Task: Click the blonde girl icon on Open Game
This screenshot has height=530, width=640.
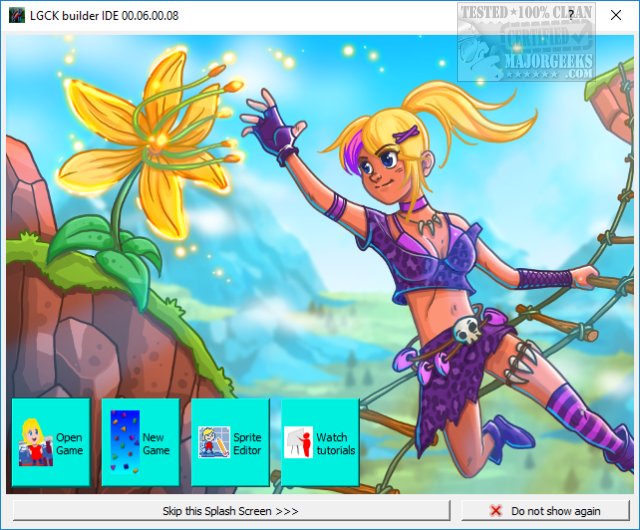Action: coord(36,442)
